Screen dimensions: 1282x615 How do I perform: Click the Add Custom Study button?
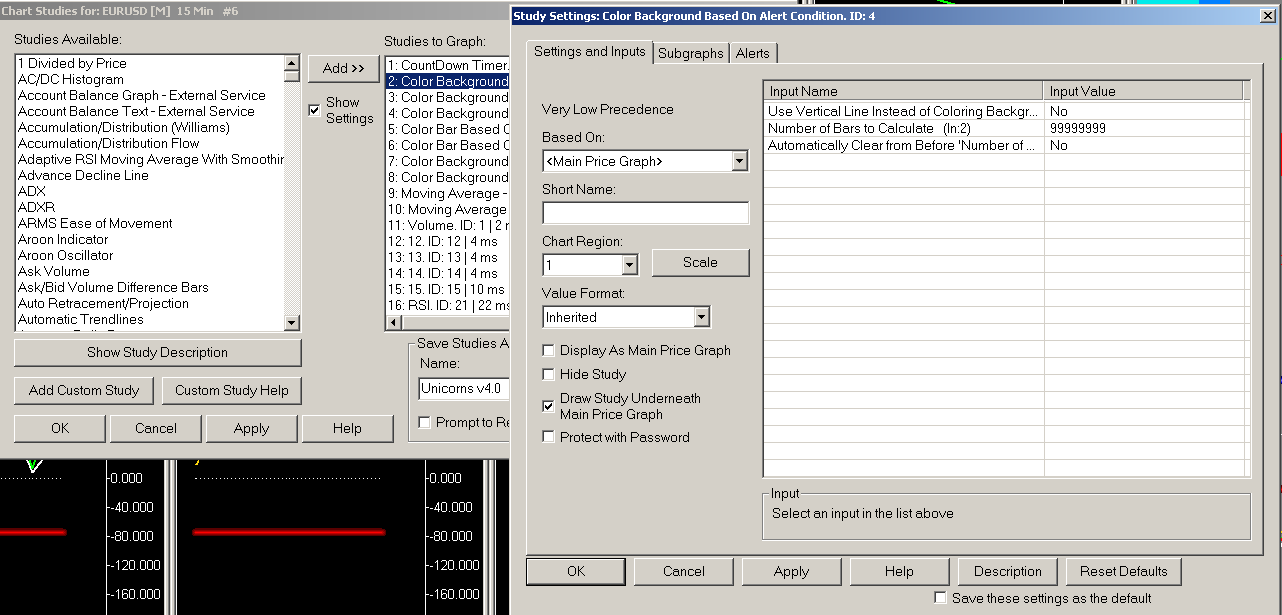tap(84, 390)
